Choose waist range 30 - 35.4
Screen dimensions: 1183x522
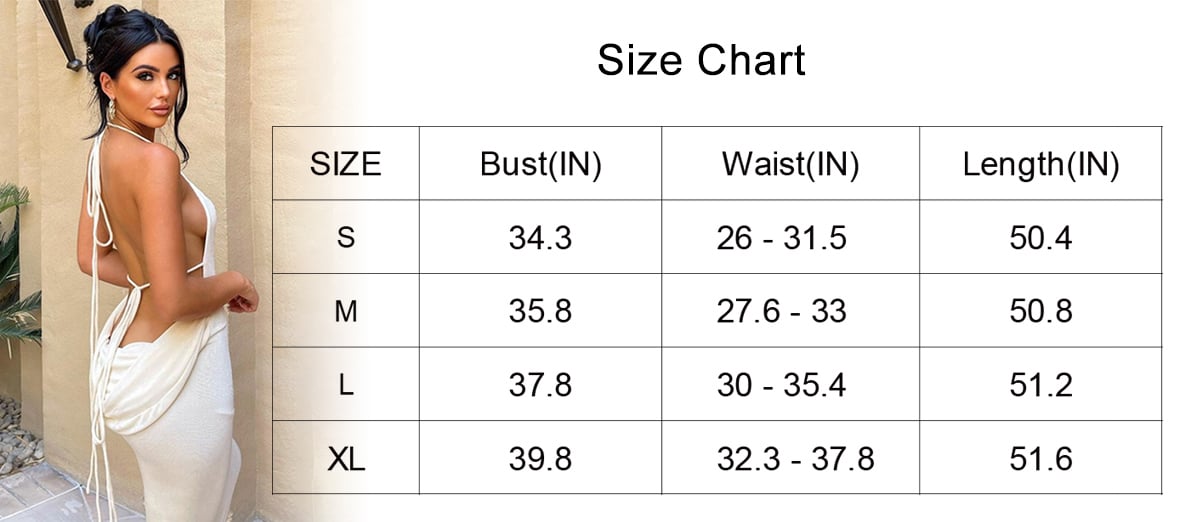click(x=781, y=385)
